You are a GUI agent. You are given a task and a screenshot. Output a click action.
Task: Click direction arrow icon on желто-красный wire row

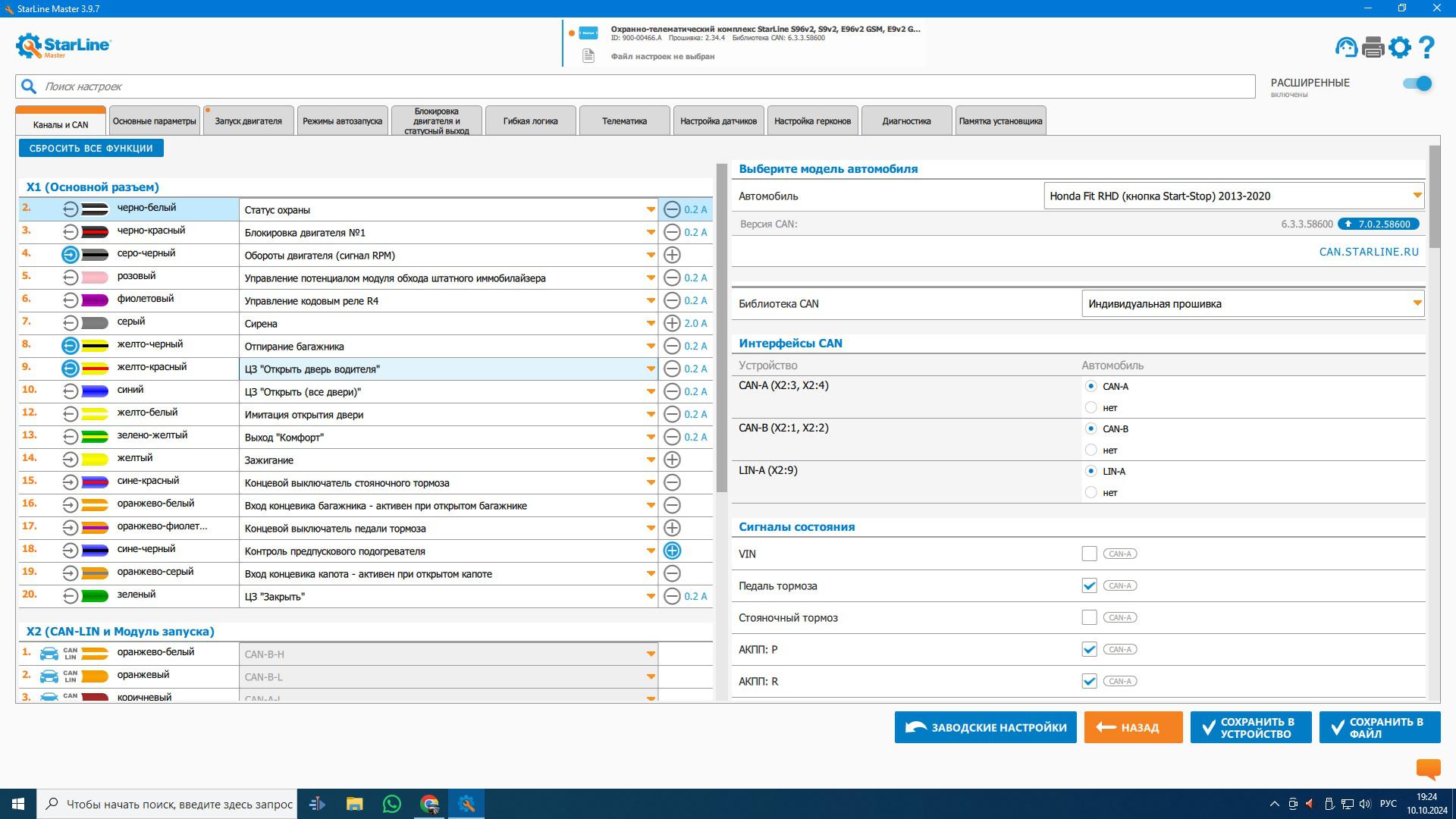click(70, 369)
